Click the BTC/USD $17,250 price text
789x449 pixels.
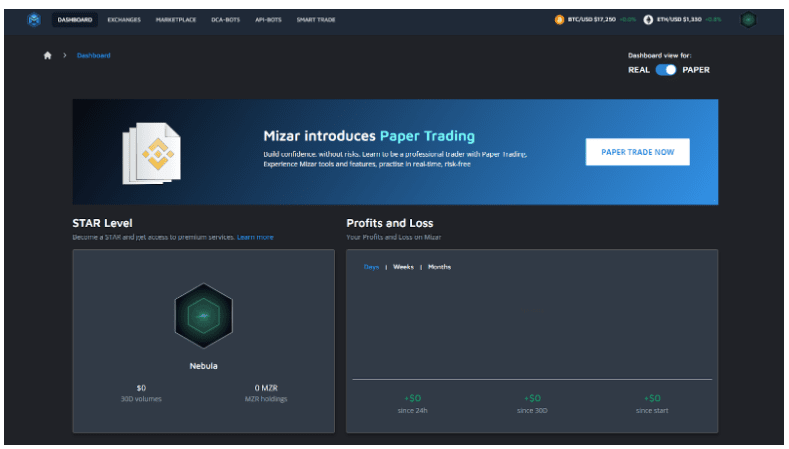pyautogui.click(x=592, y=20)
